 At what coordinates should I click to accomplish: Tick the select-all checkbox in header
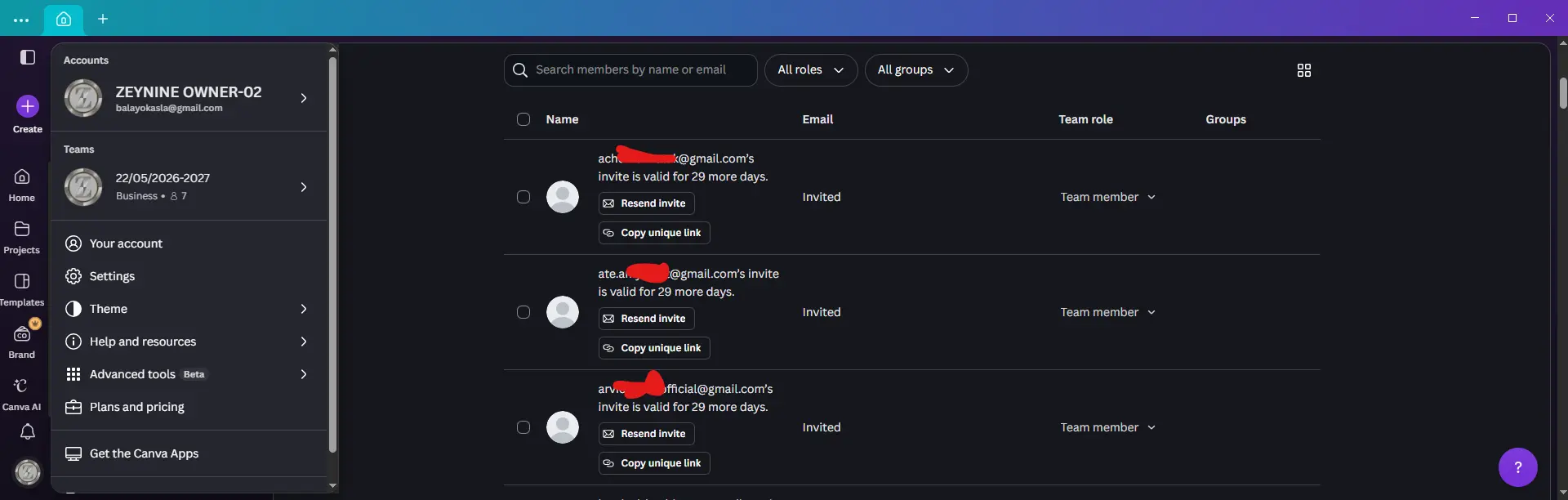[x=523, y=119]
